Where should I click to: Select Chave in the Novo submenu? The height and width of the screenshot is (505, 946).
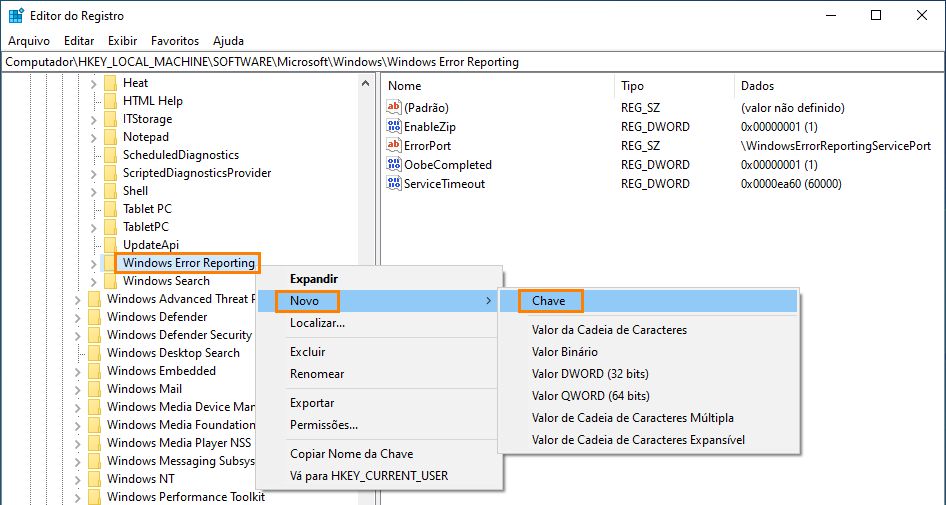pos(649,300)
